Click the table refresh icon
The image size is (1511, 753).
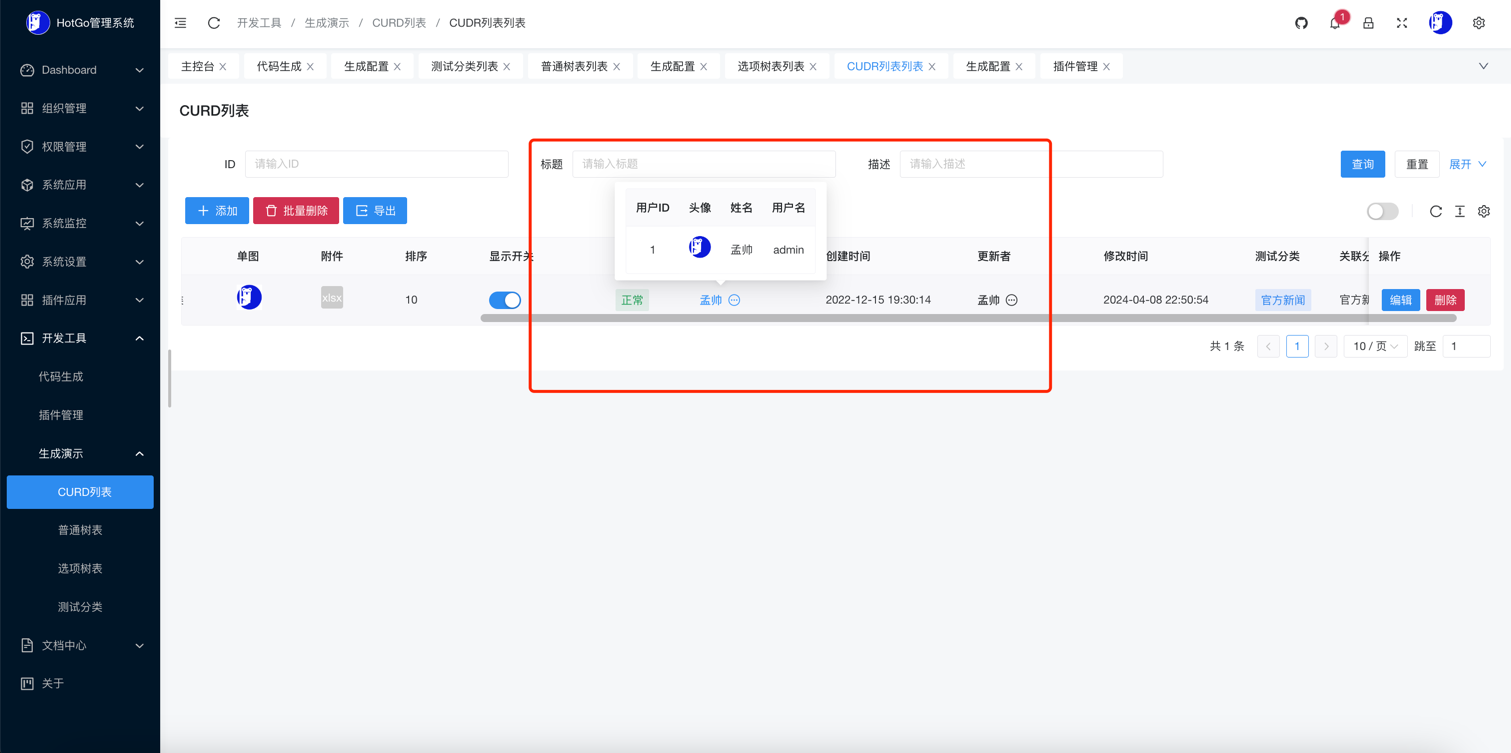pos(1436,211)
